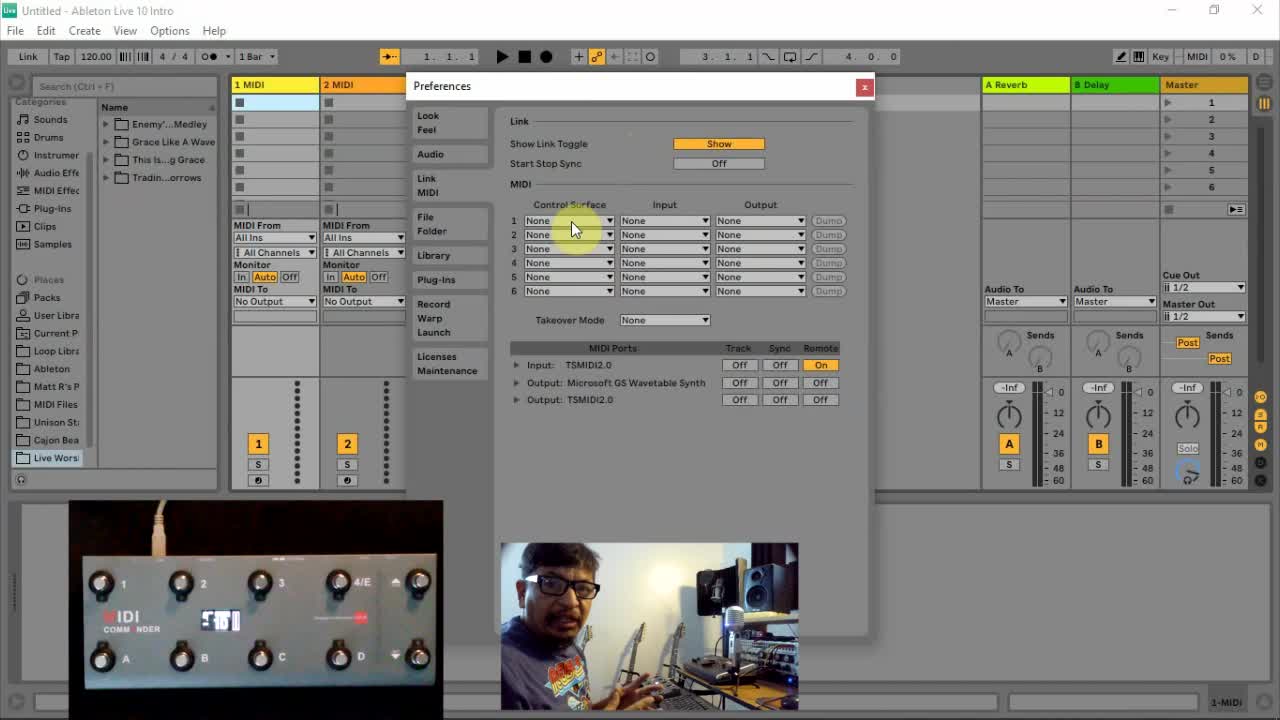Open the Create menu
1280x720 pixels.
pos(84,31)
